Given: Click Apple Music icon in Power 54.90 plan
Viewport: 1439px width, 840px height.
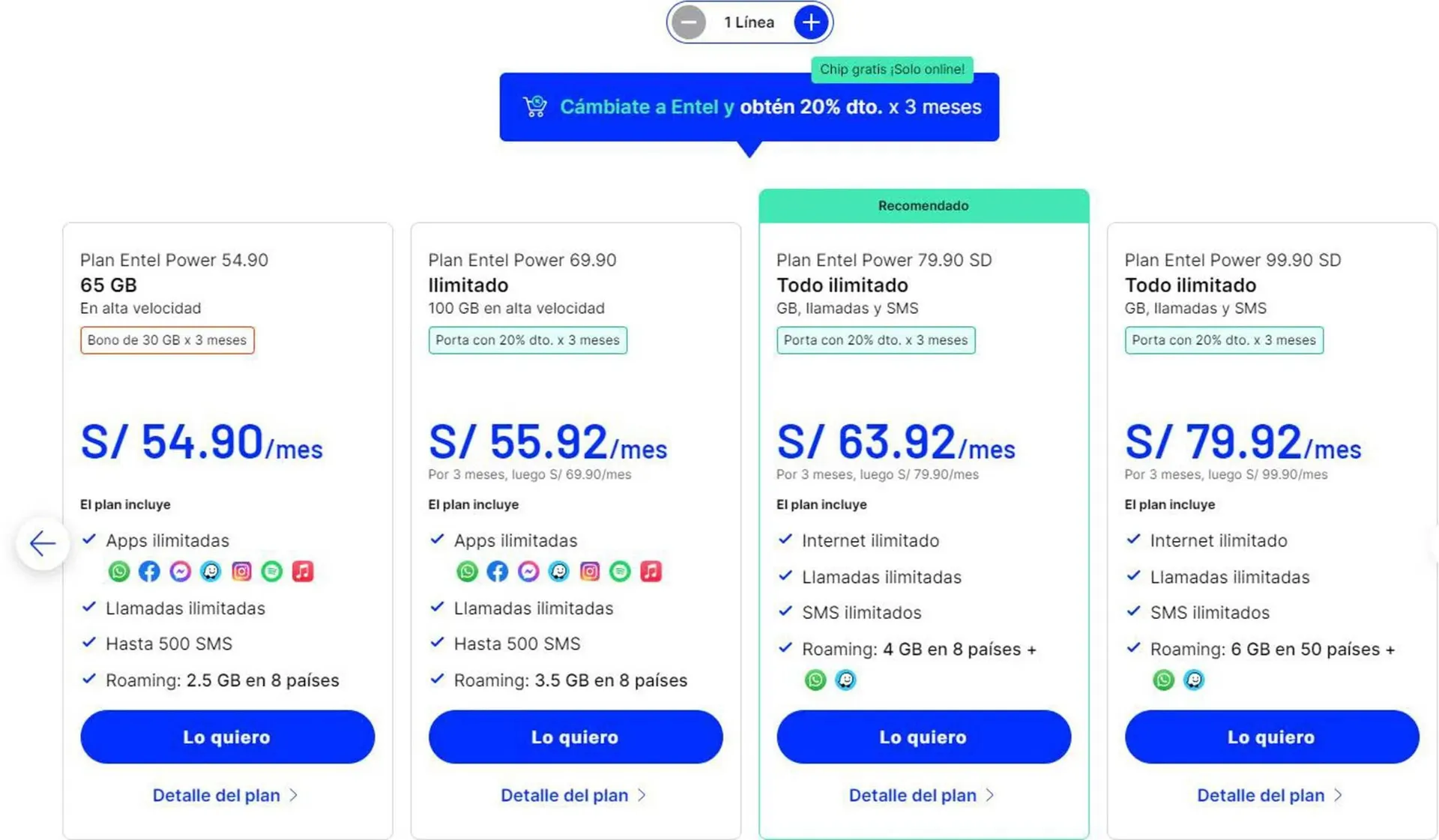Looking at the screenshot, I should point(303,572).
